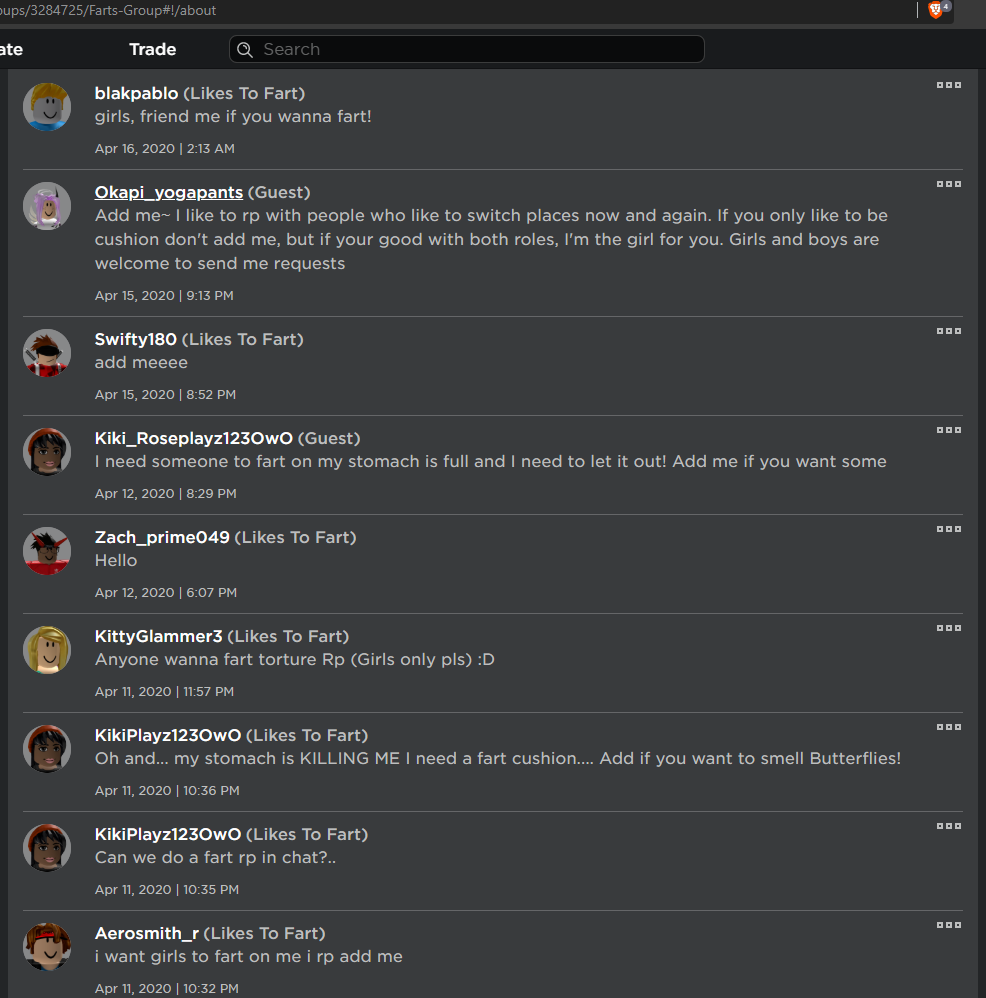Image resolution: width=986 pixels, height=998 pixels.
Task: Open the Trade navigation tab
Action: click(x=152, y=49)
